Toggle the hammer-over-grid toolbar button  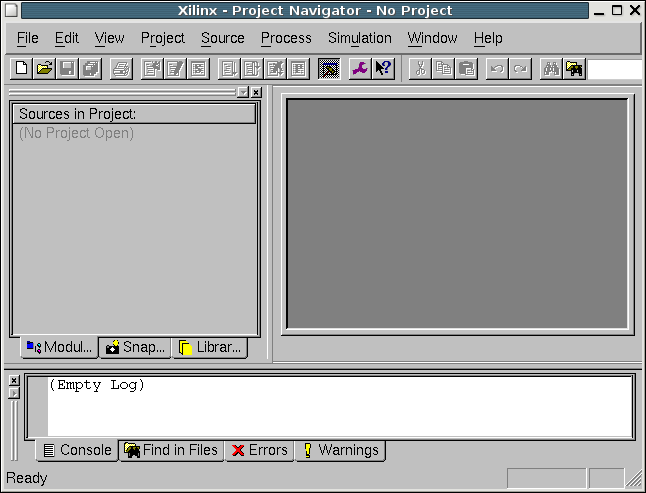[x=329, y=68]
